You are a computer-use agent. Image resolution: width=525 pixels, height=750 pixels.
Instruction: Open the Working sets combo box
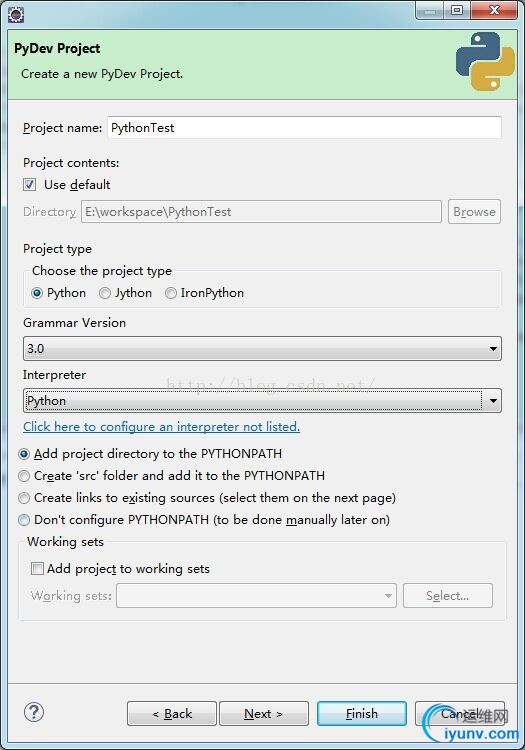256,596
